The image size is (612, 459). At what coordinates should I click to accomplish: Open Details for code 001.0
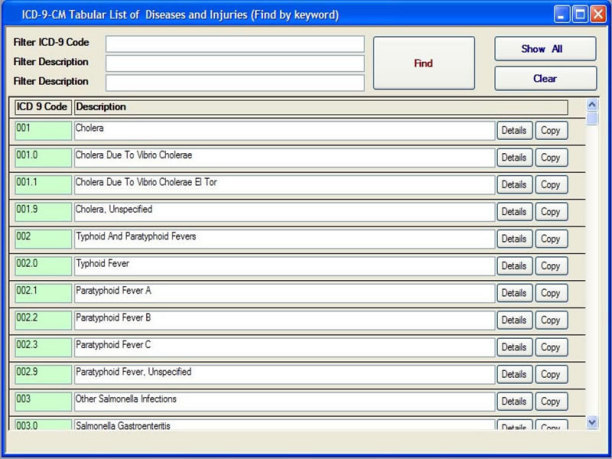click(x=514, y=158)
